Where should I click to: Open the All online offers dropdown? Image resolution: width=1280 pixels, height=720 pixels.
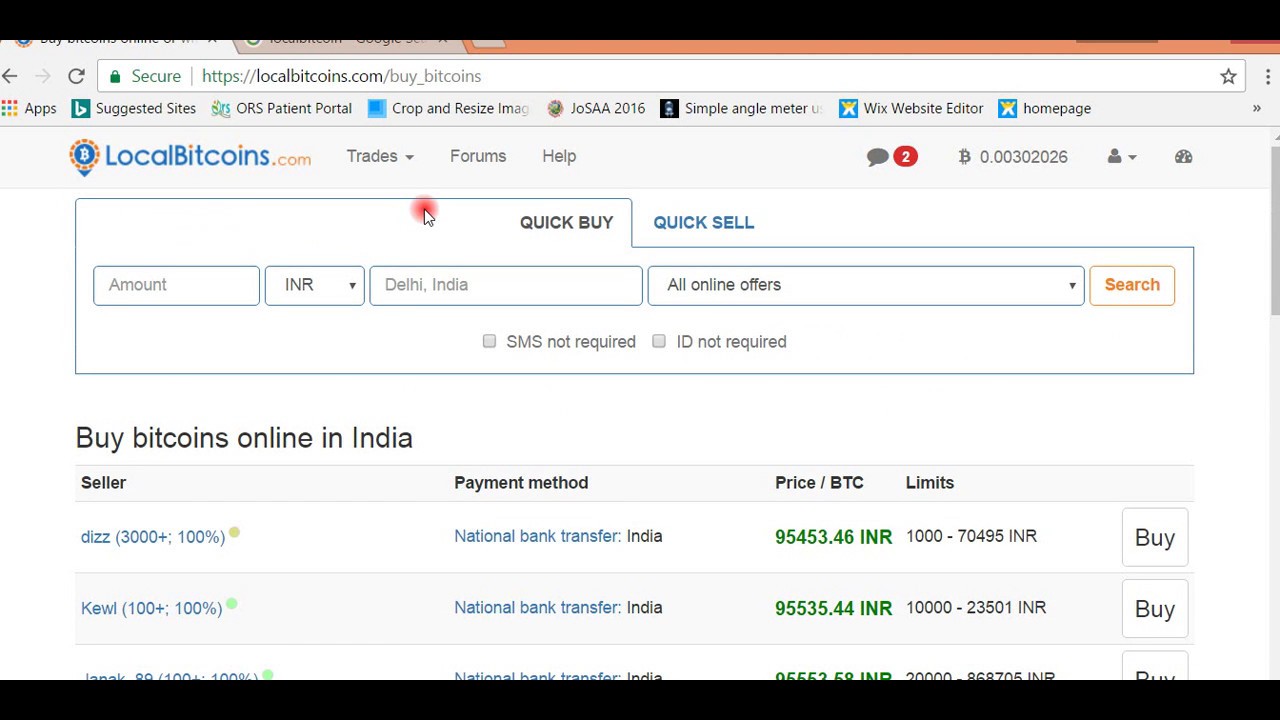tap(866, 285)
